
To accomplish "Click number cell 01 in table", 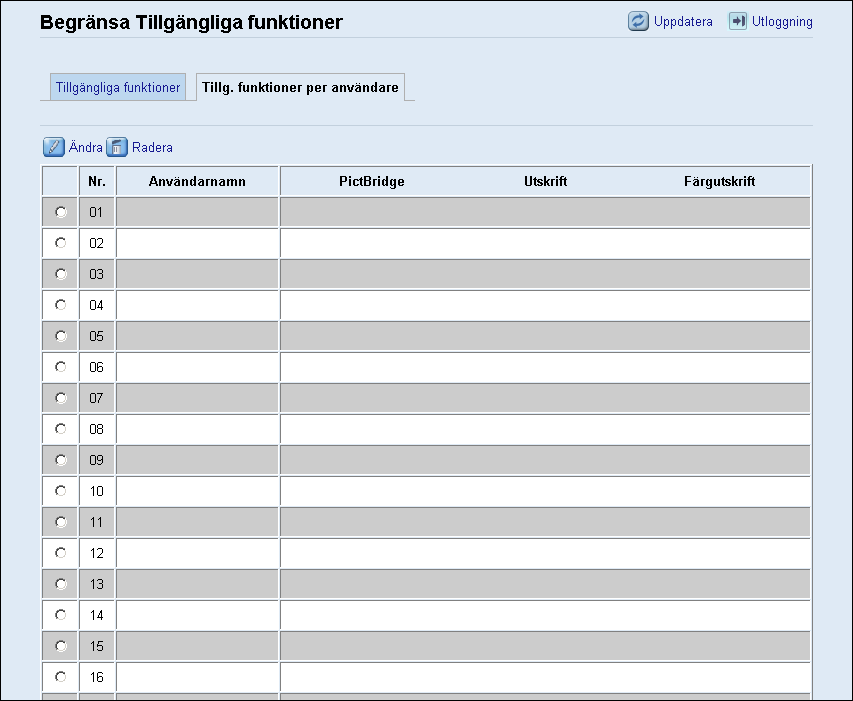I will pos(97,212).
